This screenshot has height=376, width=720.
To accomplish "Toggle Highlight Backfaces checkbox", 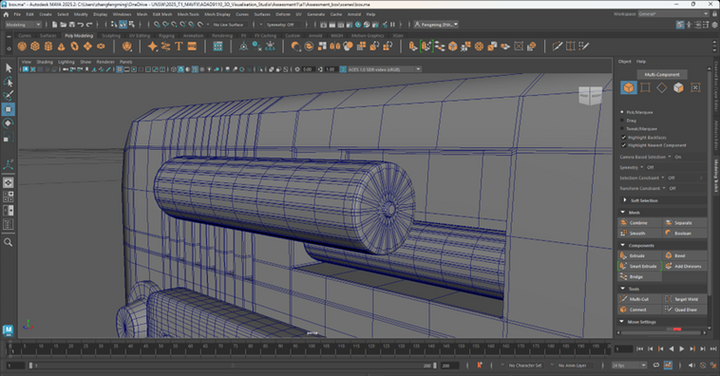I will click(624, 137).
